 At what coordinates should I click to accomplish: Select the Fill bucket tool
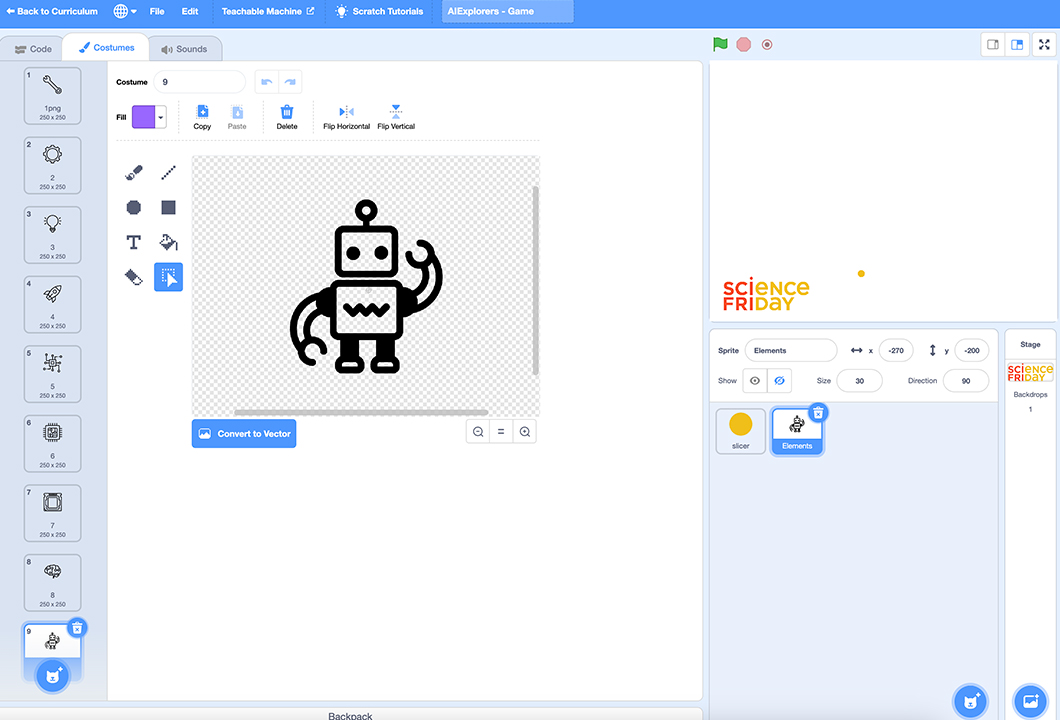tap(167, 242)
